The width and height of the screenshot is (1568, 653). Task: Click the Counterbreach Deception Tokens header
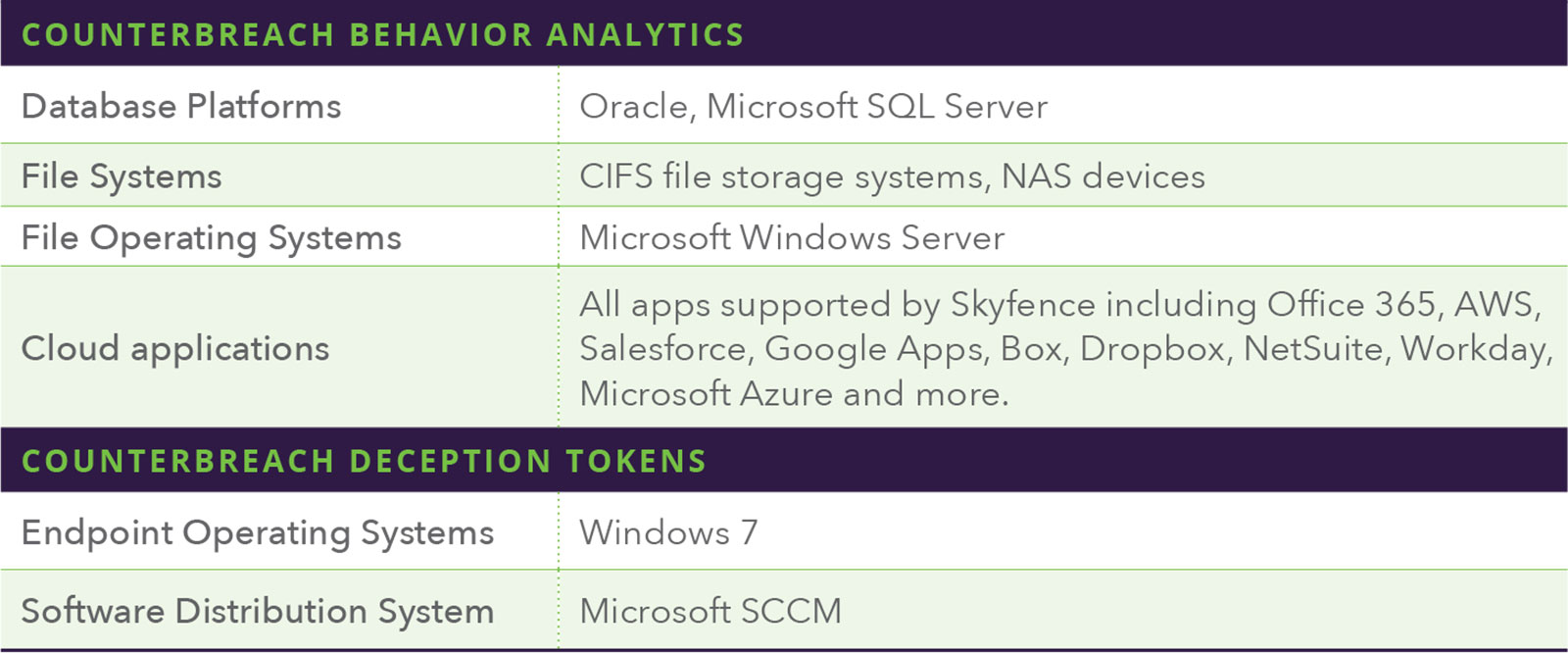coord(364,462)
